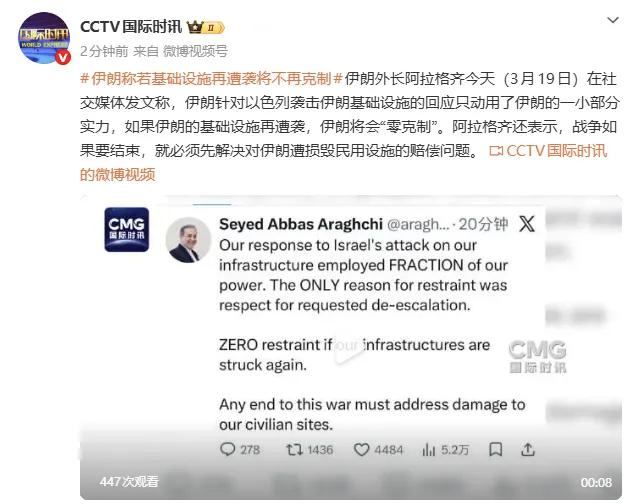The height and width of the screenshot is (504, 636).
Task: Click the view analytics bar icon
Action: (x=428, y=450)
